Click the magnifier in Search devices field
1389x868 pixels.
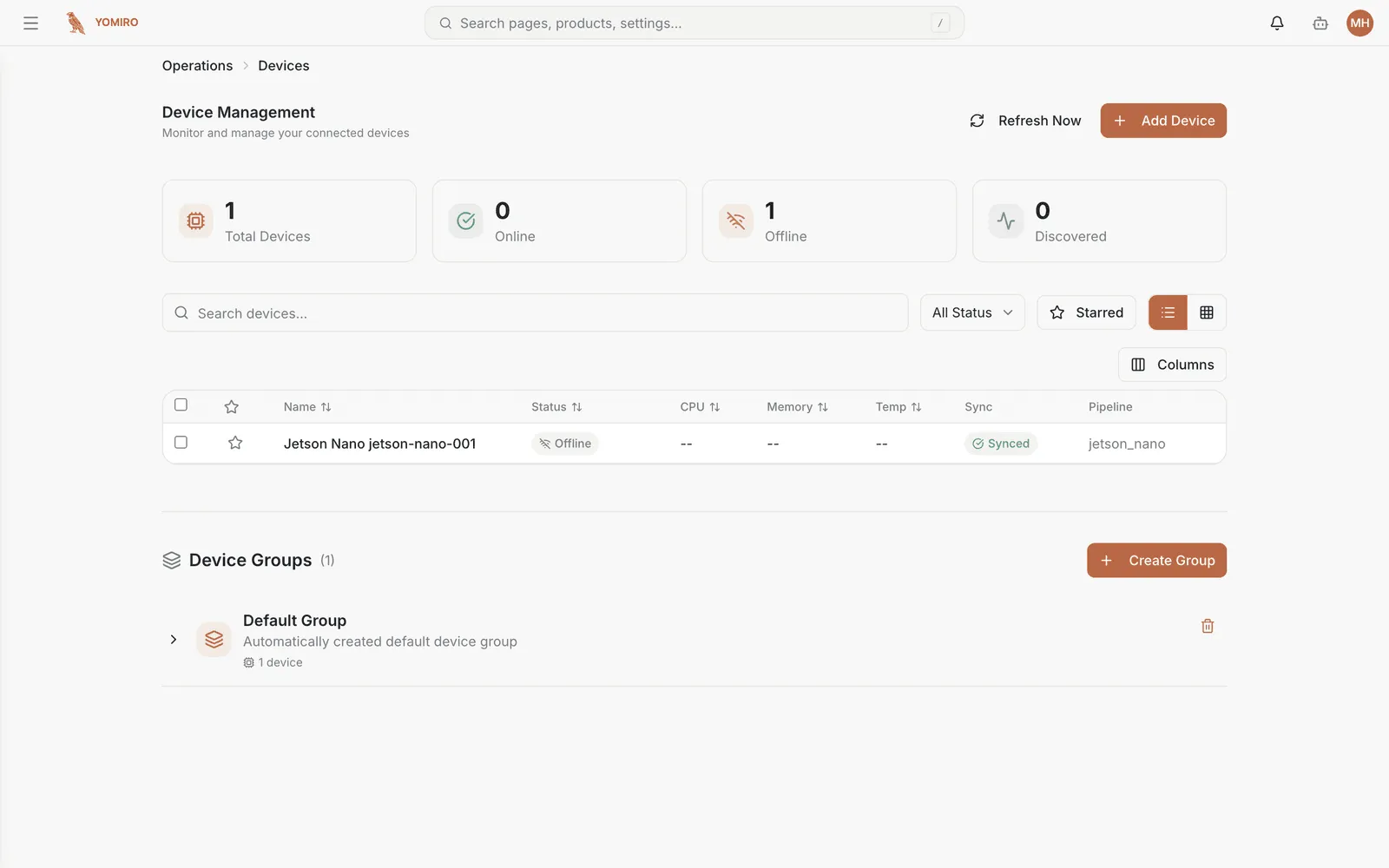click(x=181, y=312)
